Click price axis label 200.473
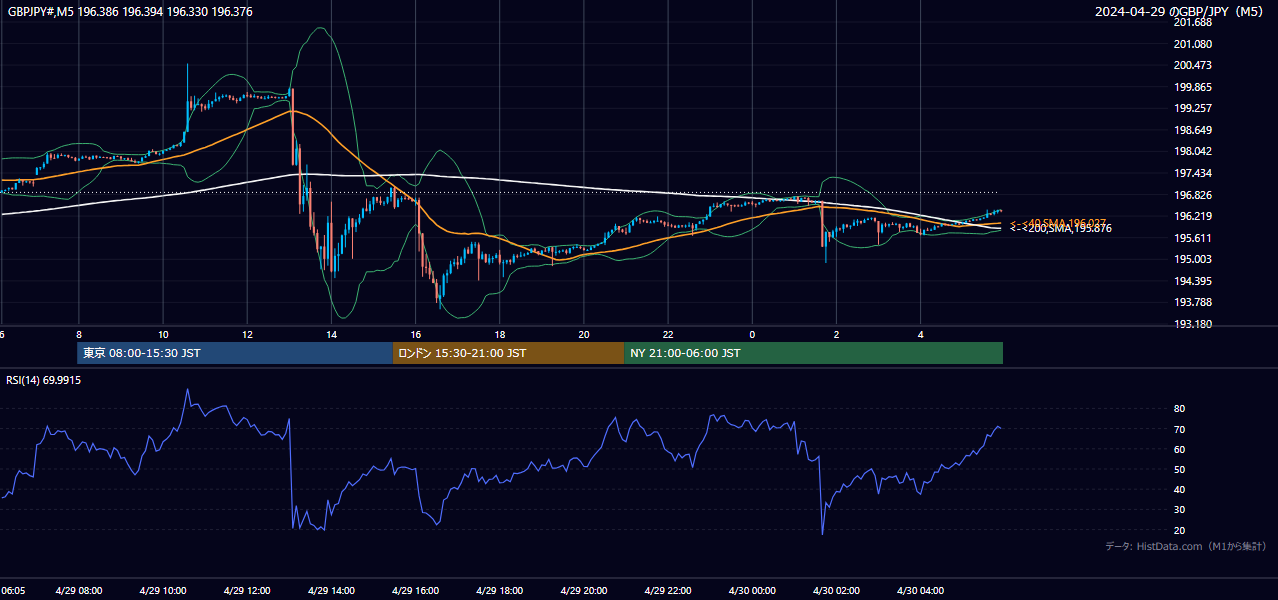1278x600 pixels. (x=1193, y=65)
